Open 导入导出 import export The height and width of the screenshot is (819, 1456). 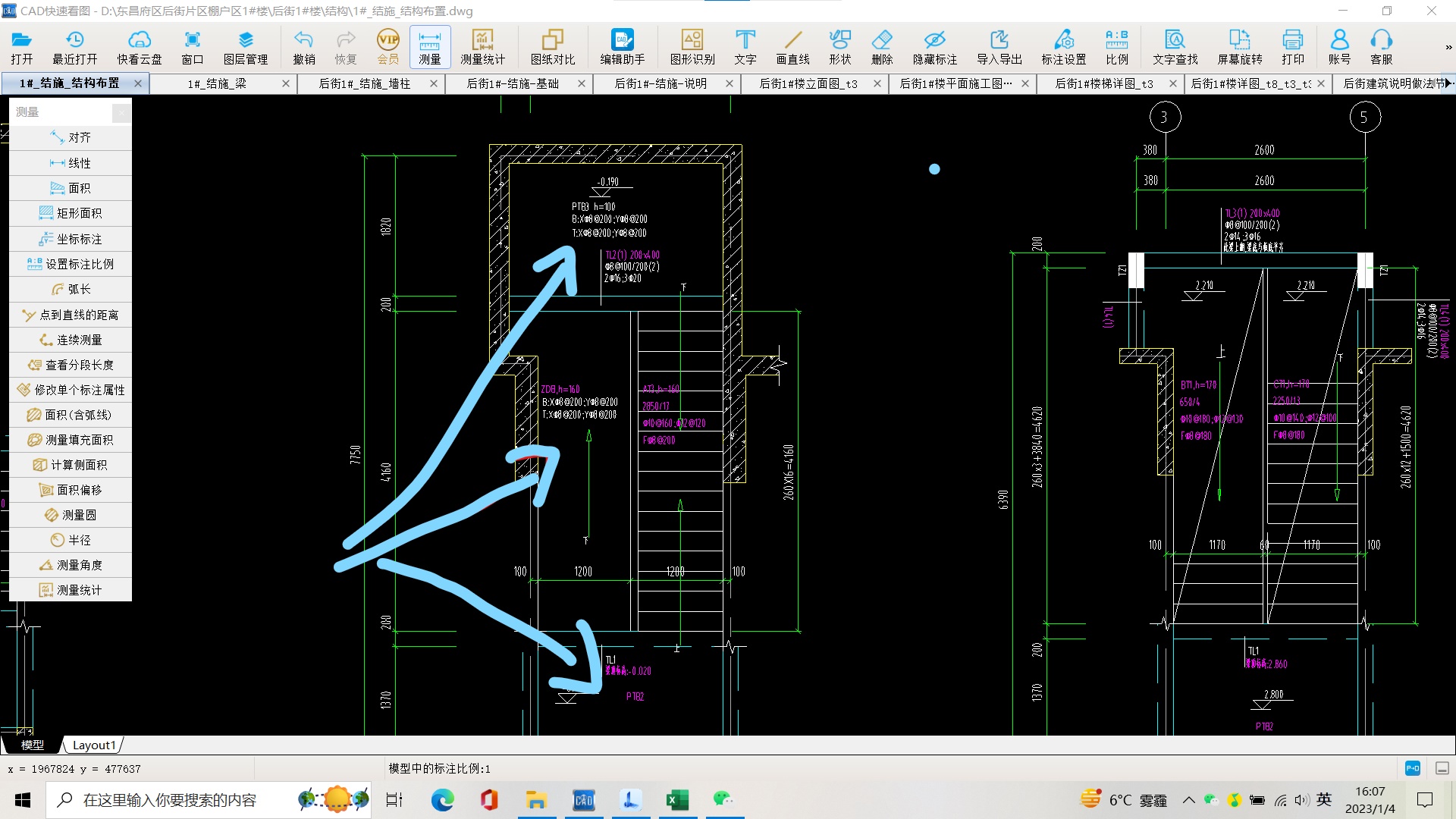point(999,47)
